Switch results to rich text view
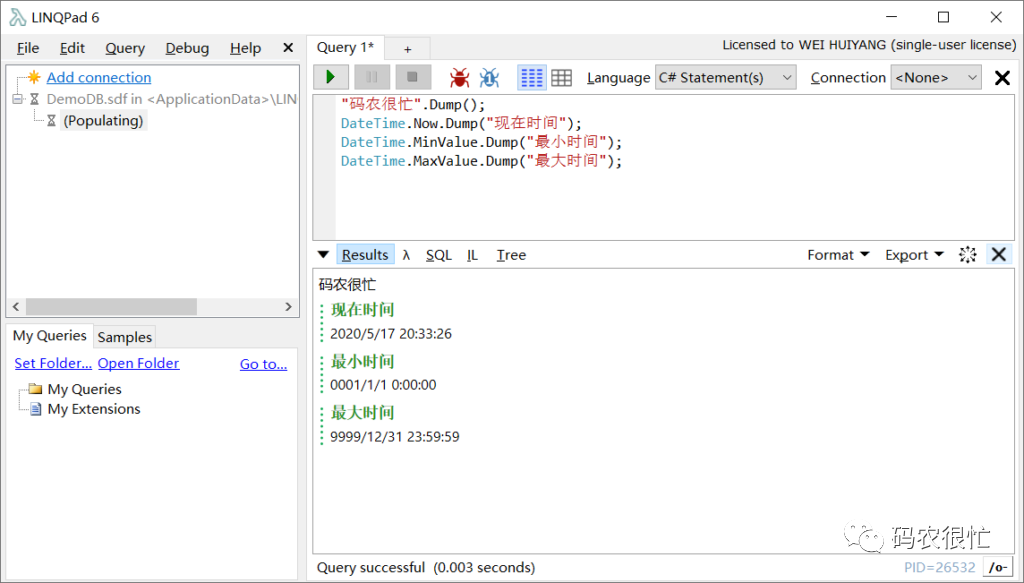1024x583 pixels. (532, 78)
